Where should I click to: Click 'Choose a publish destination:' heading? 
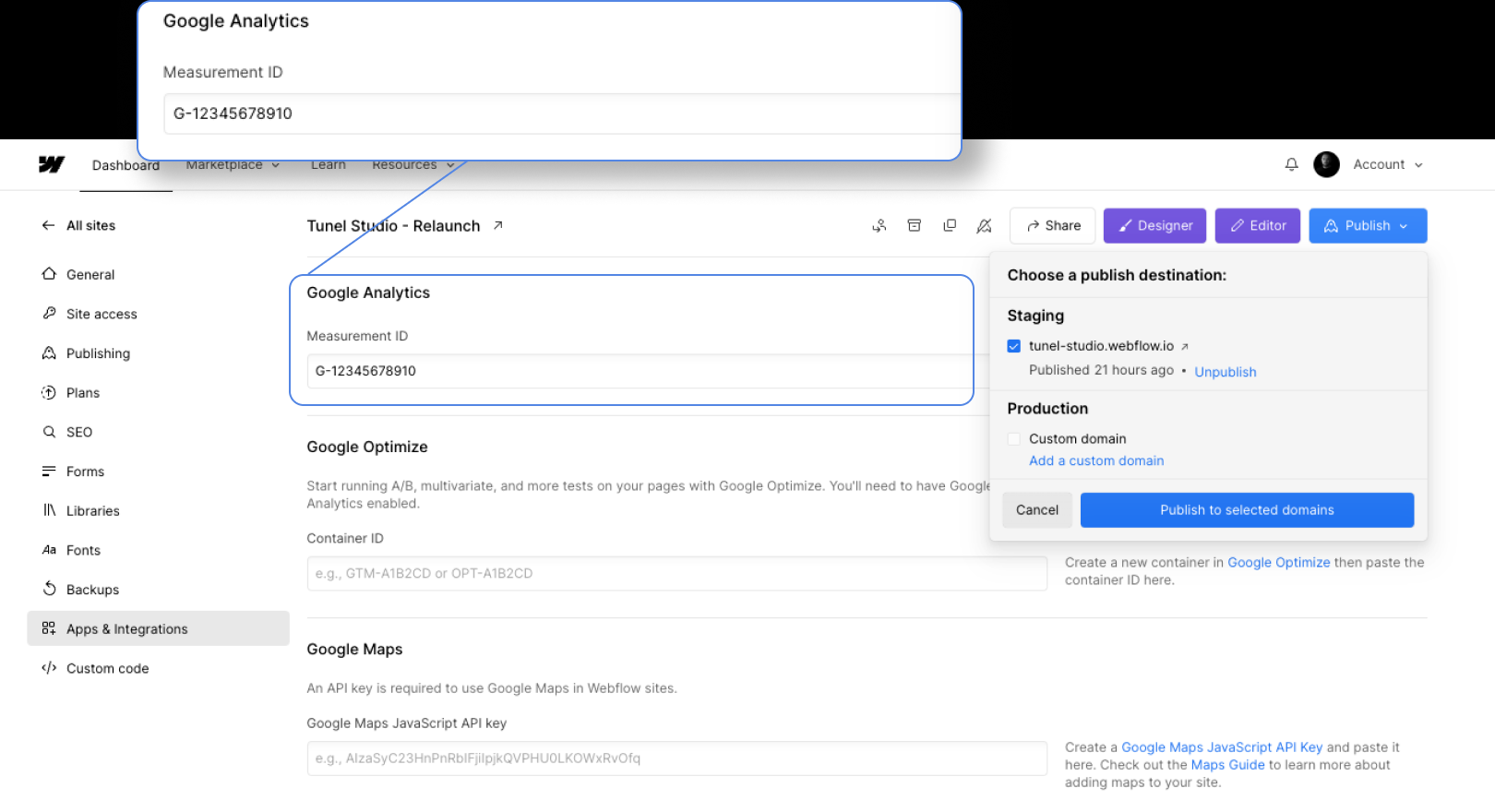(1117, 275)
